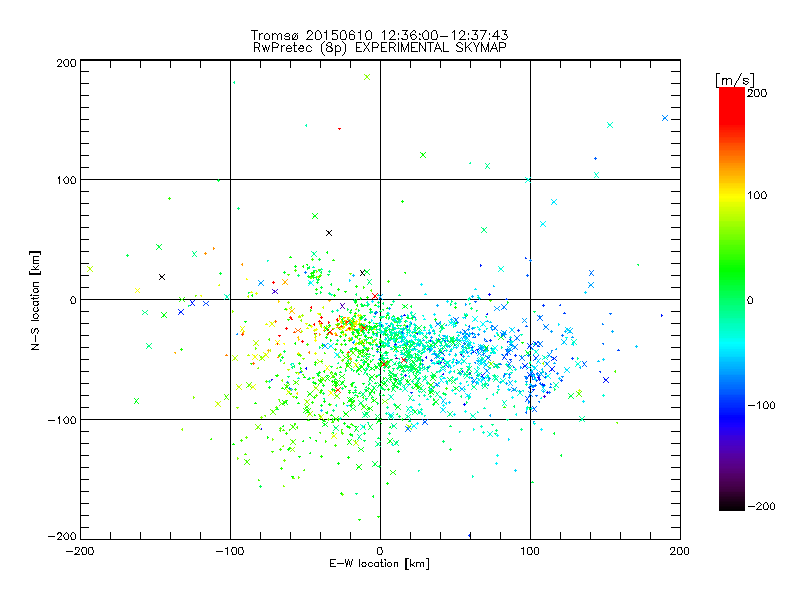Click the subtitle 'RwPretec (8p) EXPERIMENTAL SKYMAP'
Screen dimensions: 800x600
(x=380, y=47)
